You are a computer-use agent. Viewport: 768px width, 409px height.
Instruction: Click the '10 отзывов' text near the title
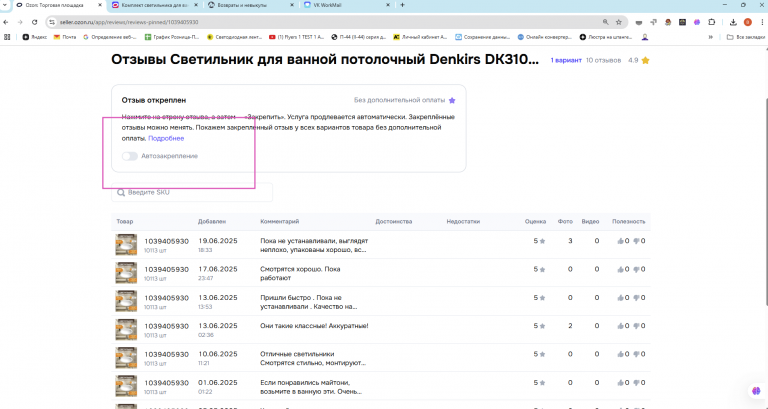tap(603, 60)
